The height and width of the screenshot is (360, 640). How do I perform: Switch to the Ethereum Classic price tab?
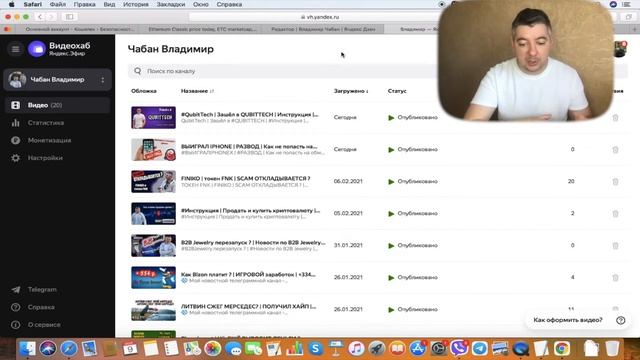pyautogui.click(x=202, y=29)
